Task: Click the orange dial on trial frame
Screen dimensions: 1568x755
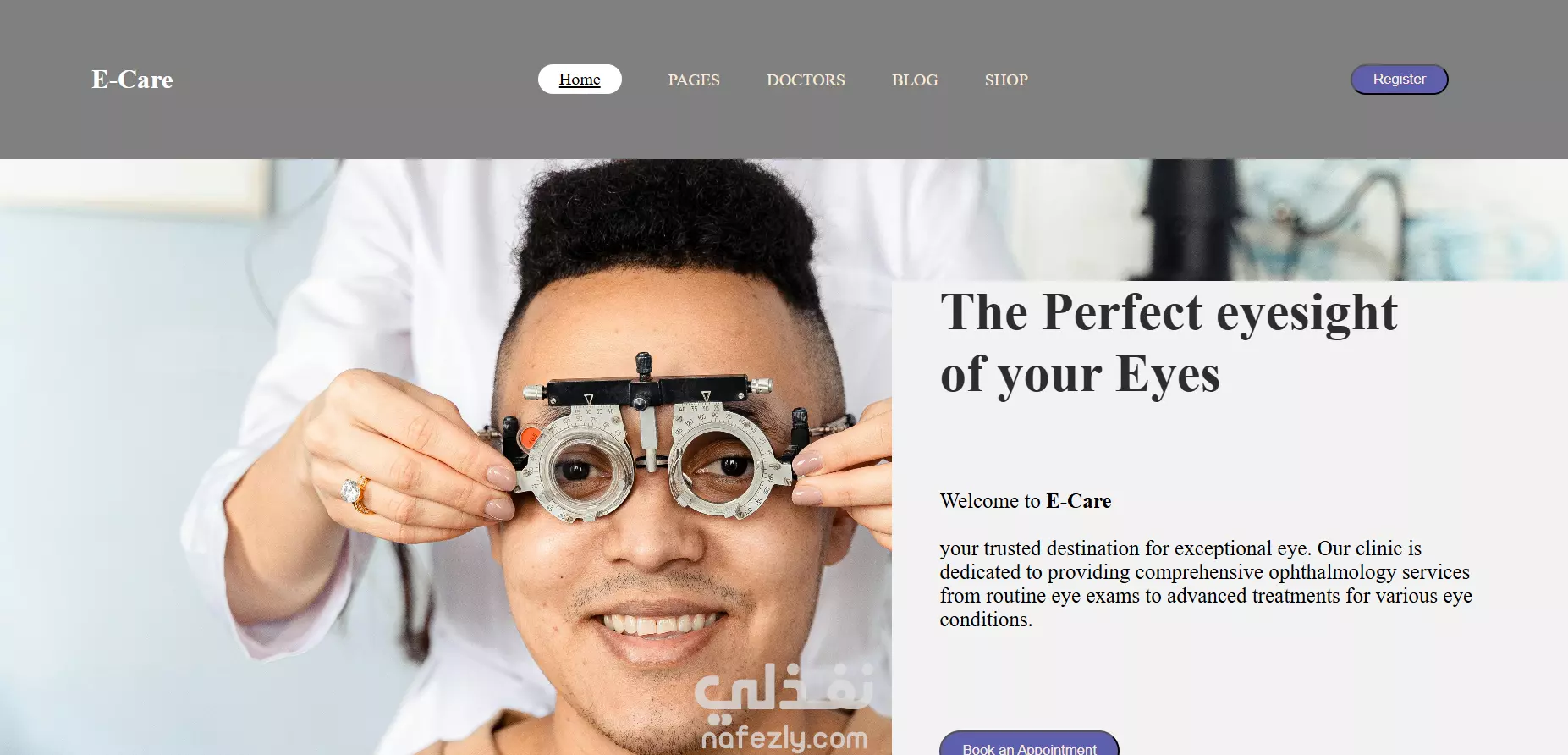Action: point(531,438)
